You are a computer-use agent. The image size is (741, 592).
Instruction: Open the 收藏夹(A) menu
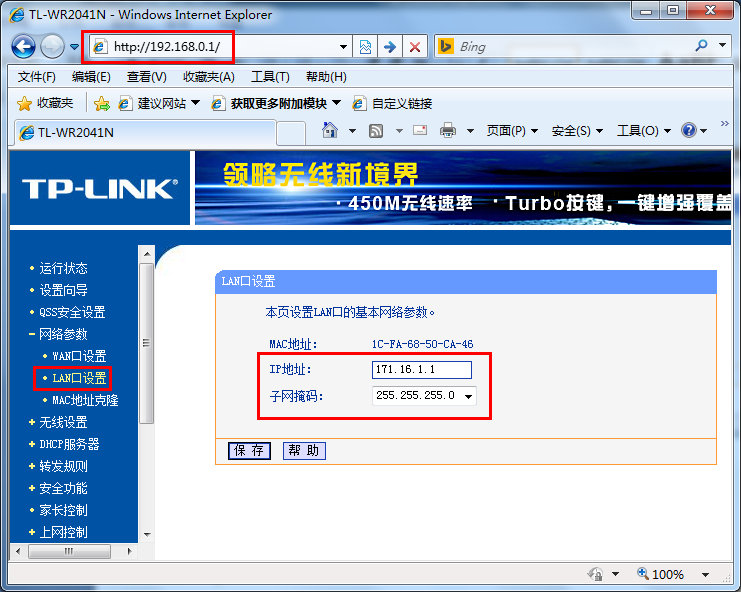click(x=208, y=77)
